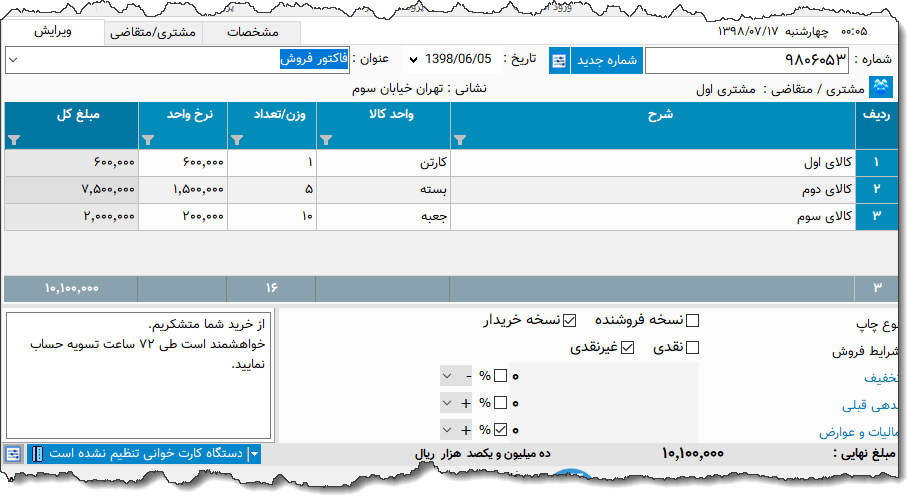This screenshot has height=496, width=908.
Task: Check the نسخه فروشنده checkbox
Action: pos(692,320)
